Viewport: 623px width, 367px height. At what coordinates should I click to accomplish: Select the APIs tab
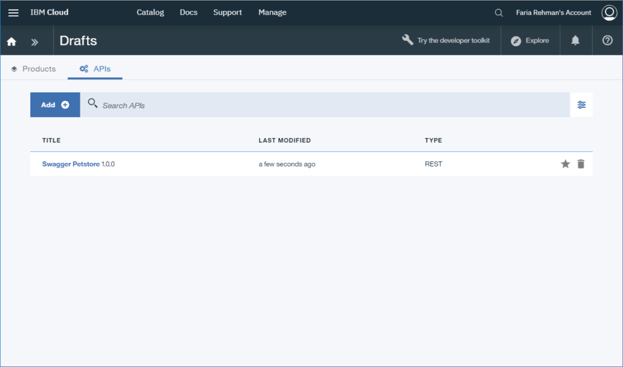(x=95, y=69)
